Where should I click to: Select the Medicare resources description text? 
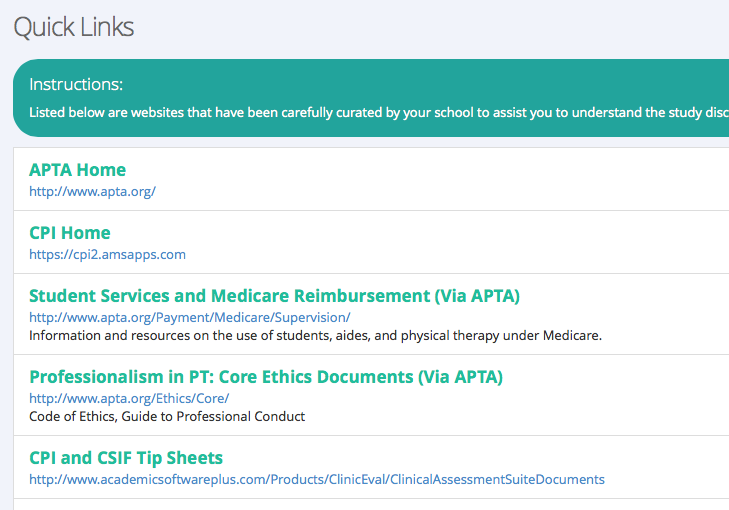tap(315, 335)
